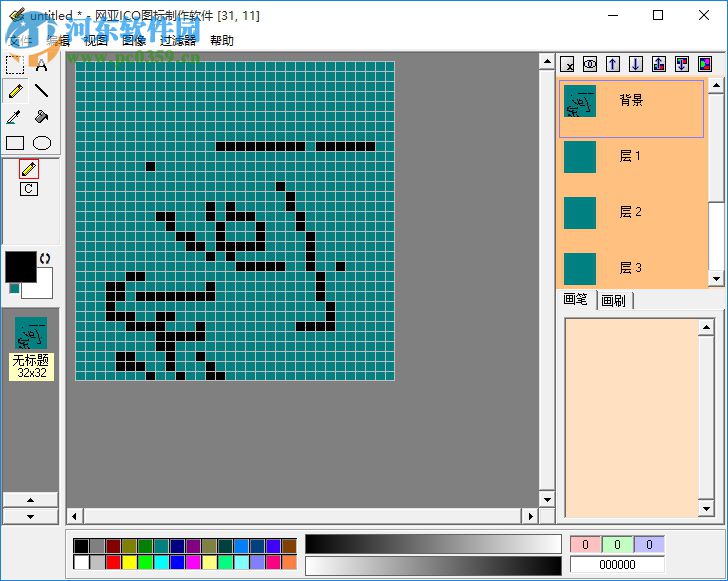
Task: Select the paint bucket fill tool
Action: 41,117
